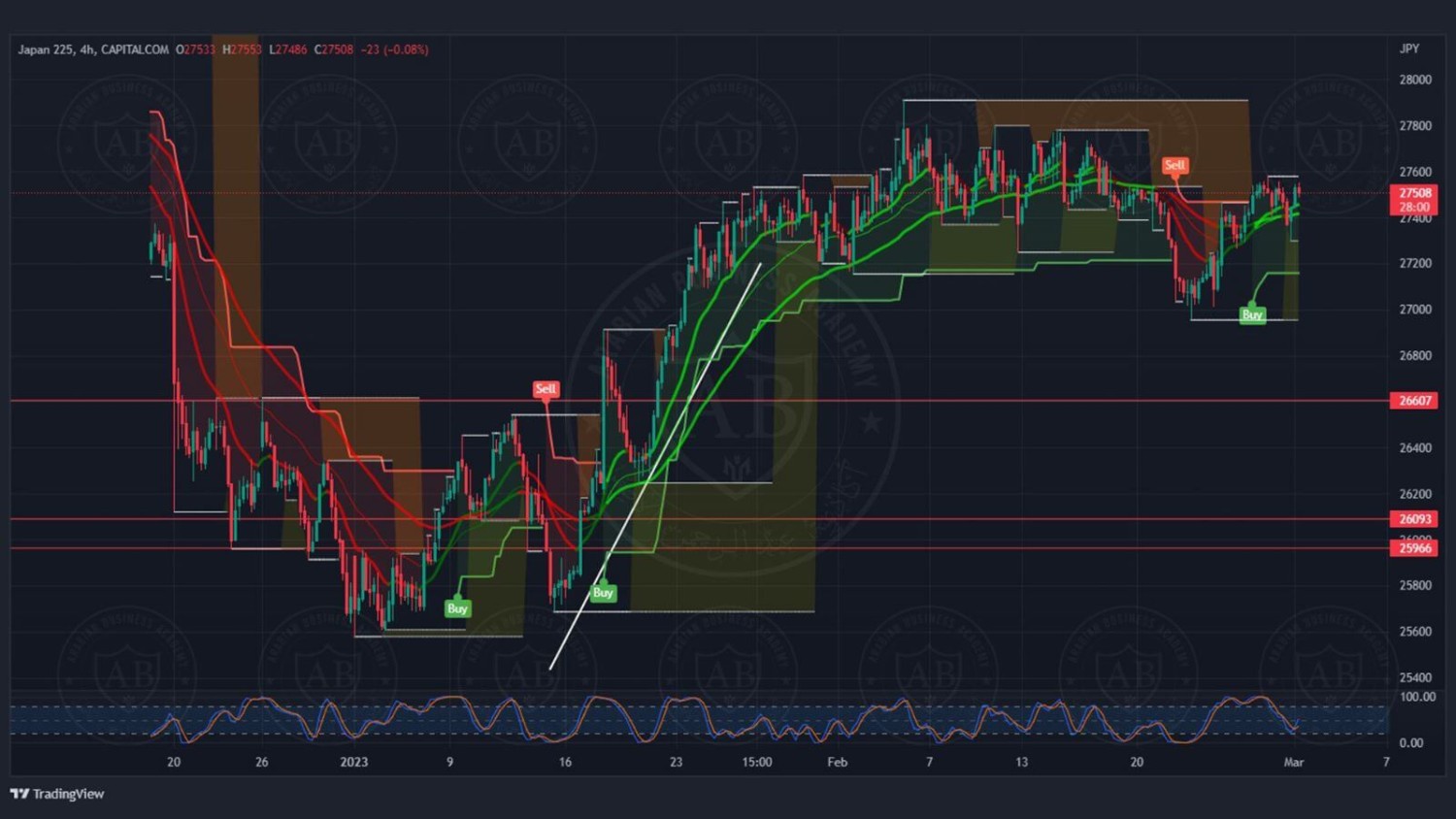Click the 2023 year label on time axis
Screen dimensions: 1456x819
(x=354, y=762)
